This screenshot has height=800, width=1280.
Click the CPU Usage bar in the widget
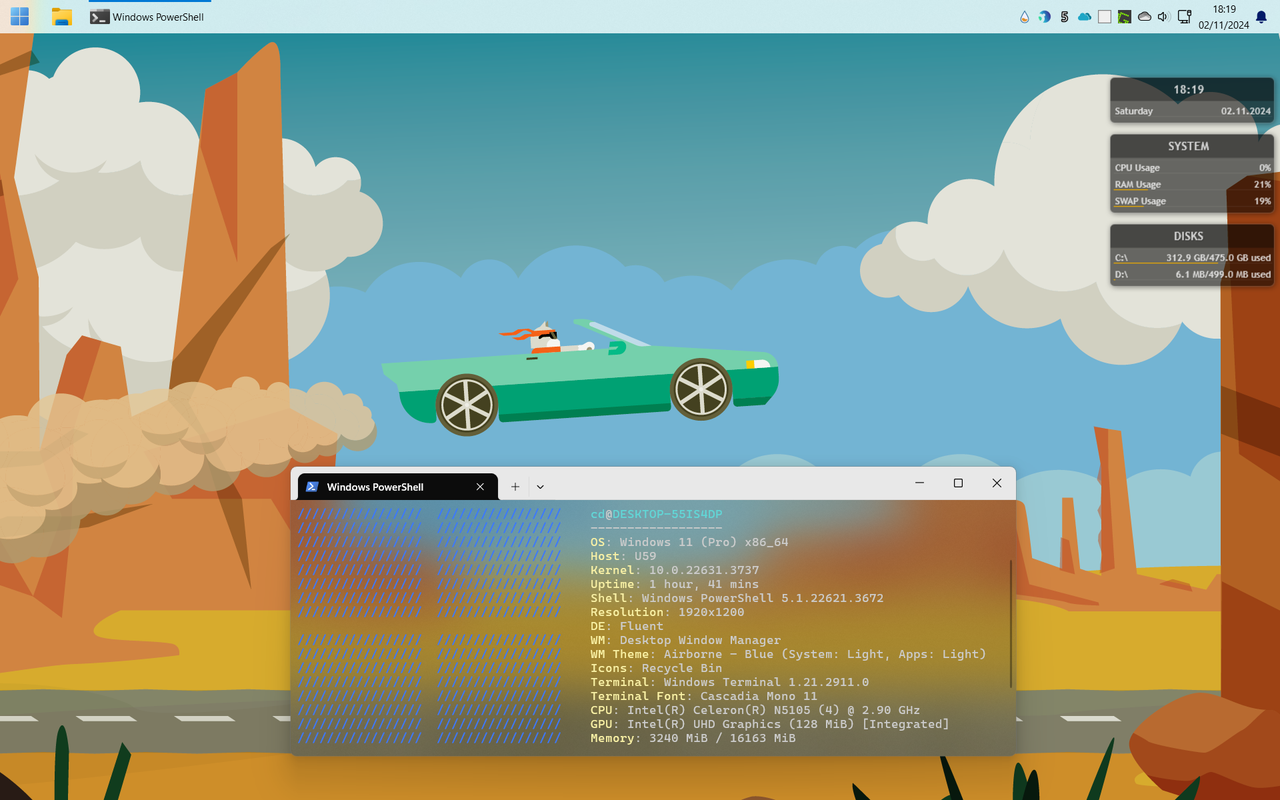tap(1192, 168)
